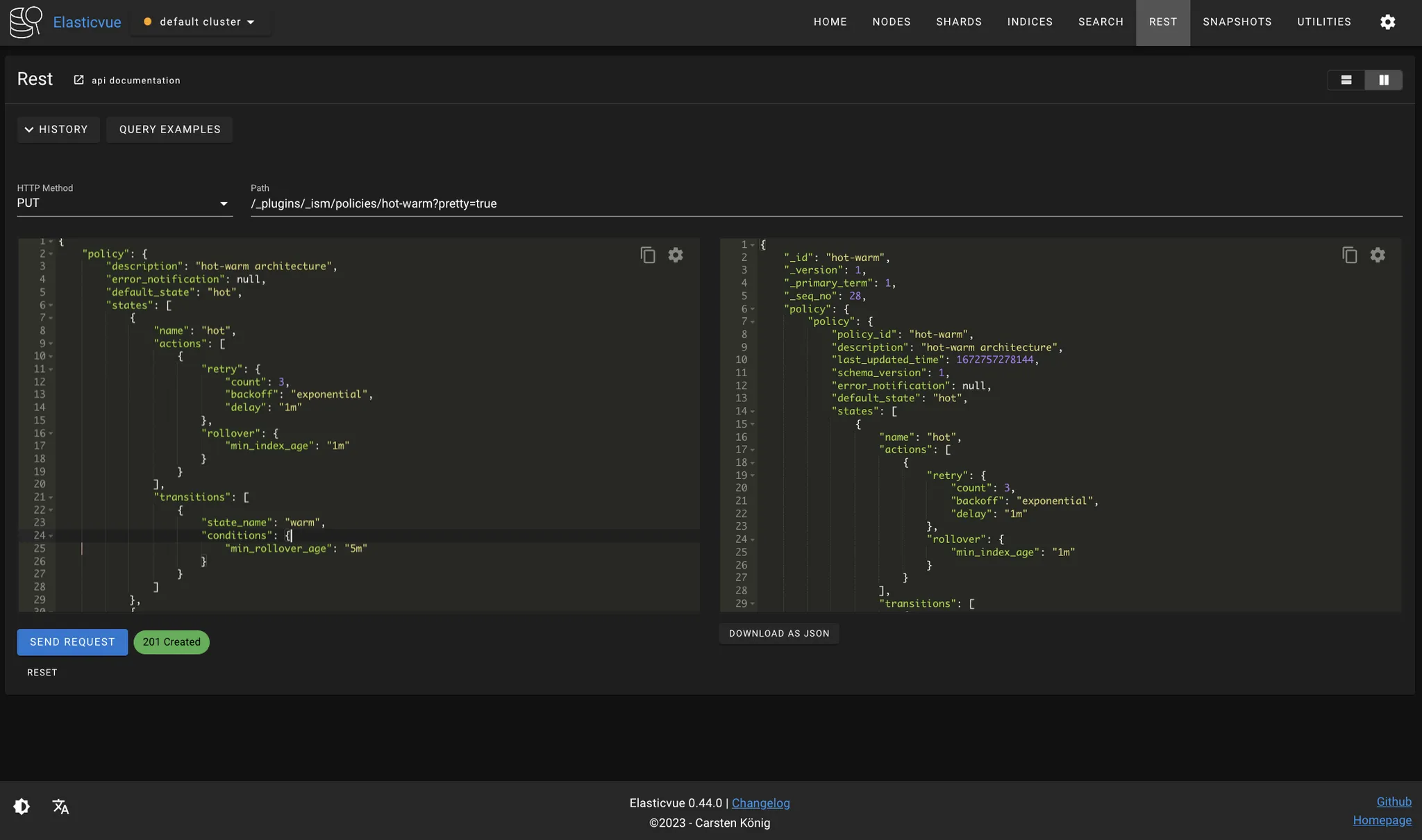Viewport: 1422px width, 840px height.
Task: Open the default cluster dropdown
Action: tap(200, 22)
